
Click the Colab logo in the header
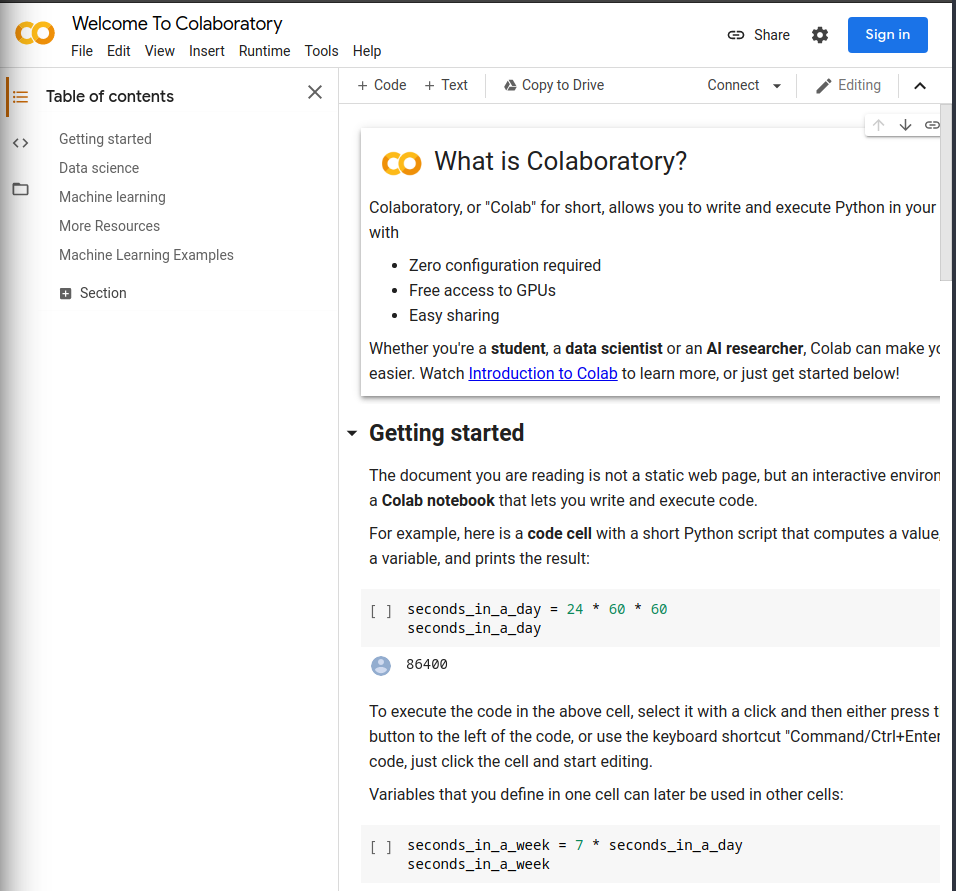click(35, 34)
